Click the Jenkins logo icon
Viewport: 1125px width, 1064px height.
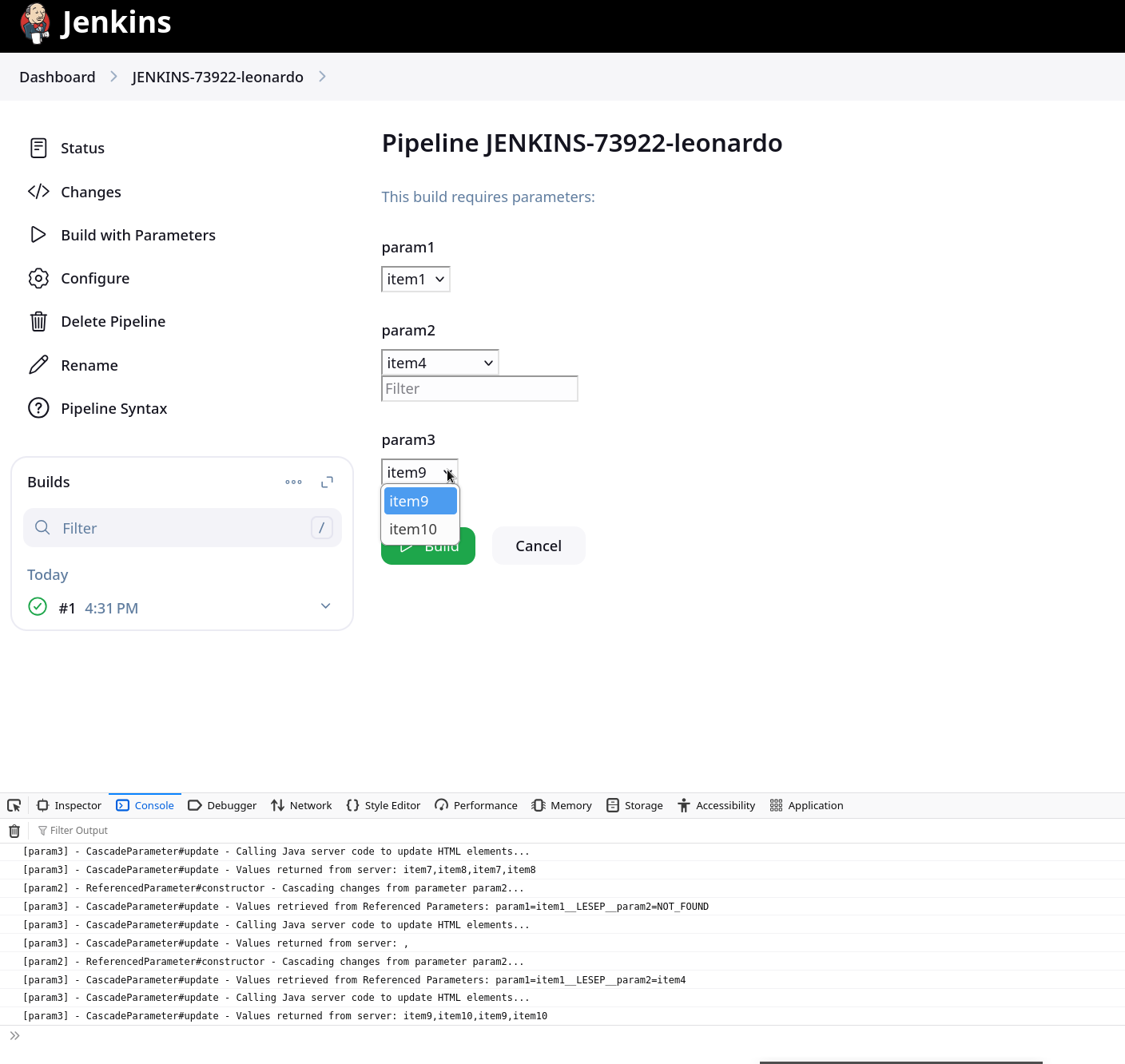tap(35, 23)
